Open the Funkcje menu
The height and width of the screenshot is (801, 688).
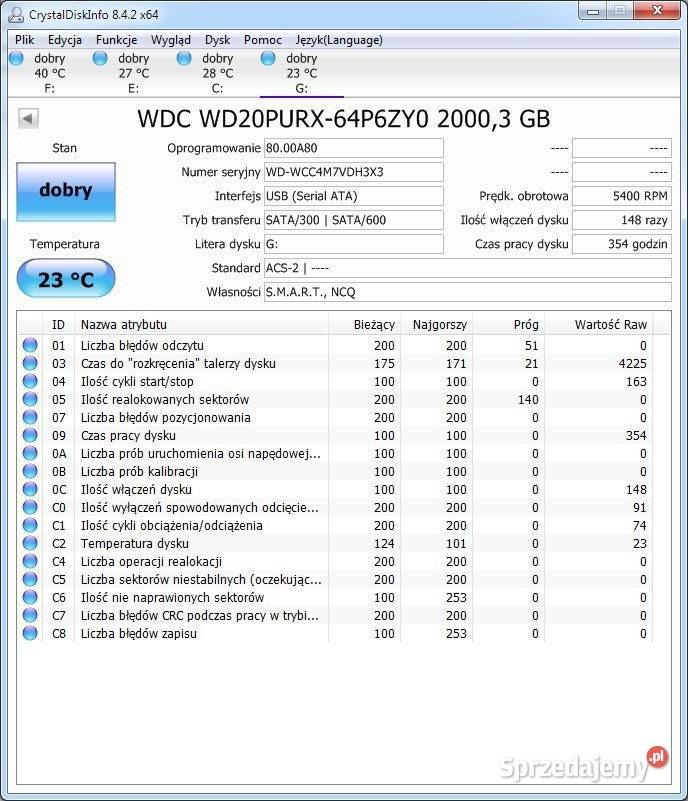tap(116, 40)
